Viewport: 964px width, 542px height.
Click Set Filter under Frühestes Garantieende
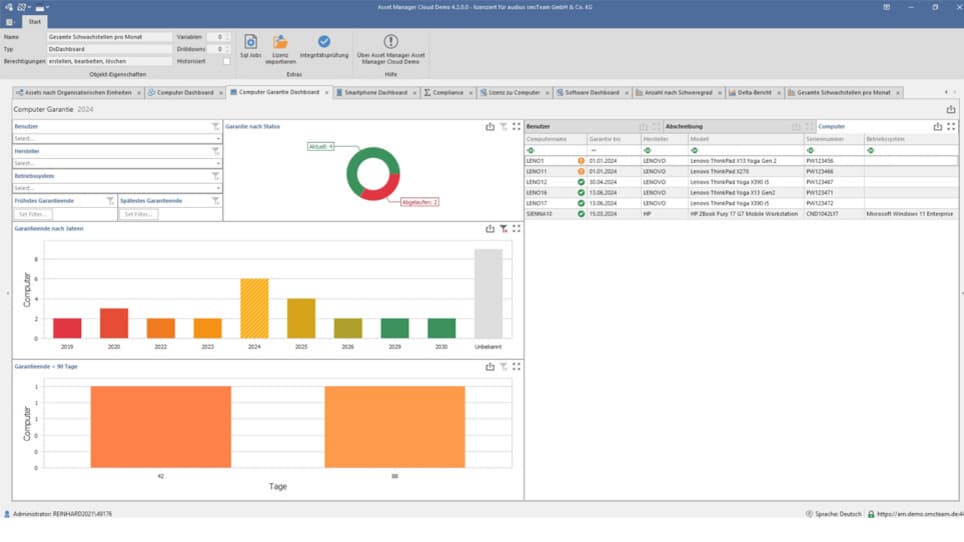tap(33, 214)
